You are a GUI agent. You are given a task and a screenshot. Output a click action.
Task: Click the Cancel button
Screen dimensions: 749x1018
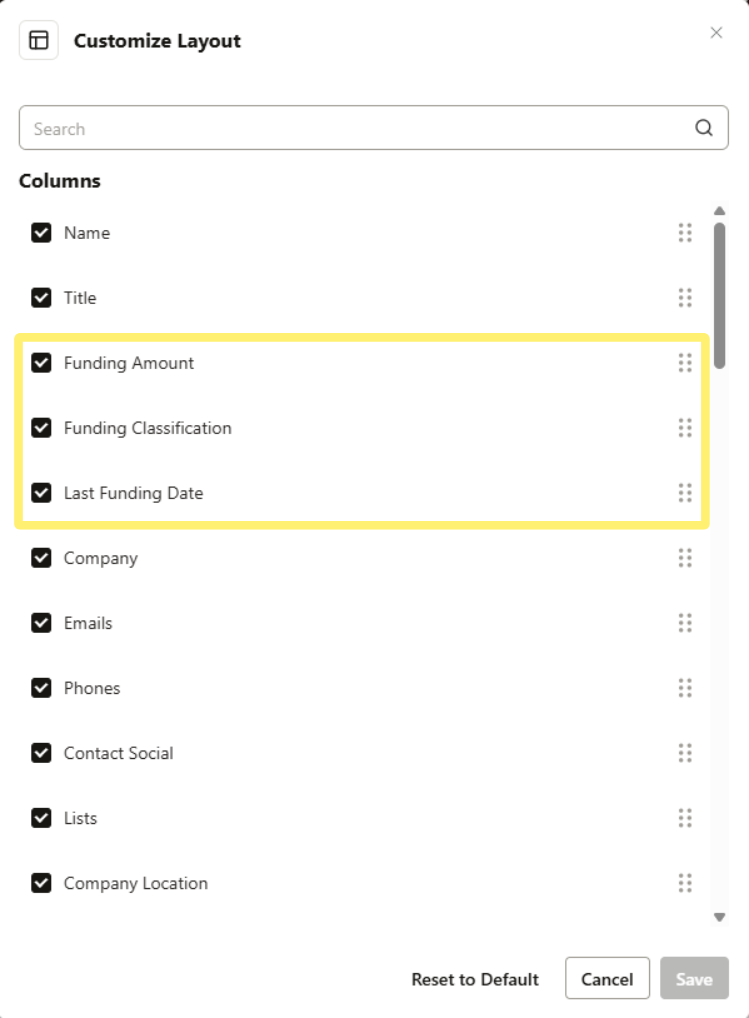(607, 979)
